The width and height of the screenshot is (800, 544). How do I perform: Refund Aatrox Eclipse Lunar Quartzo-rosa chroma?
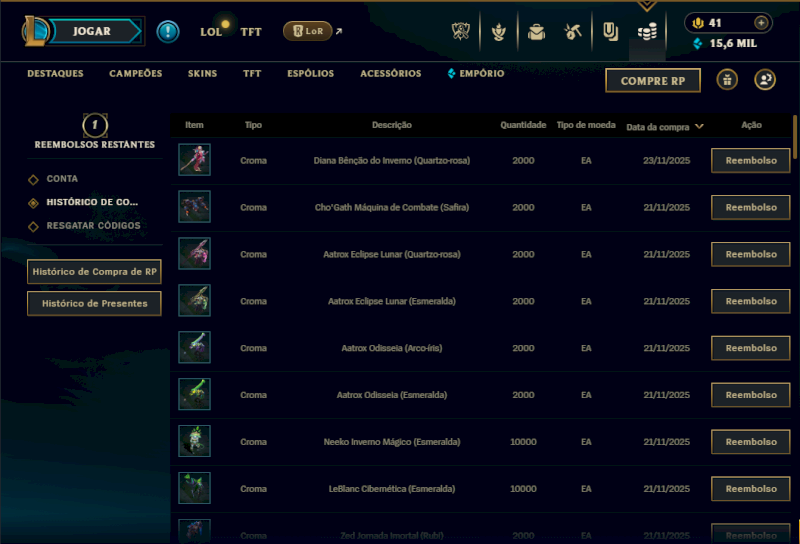751,254
